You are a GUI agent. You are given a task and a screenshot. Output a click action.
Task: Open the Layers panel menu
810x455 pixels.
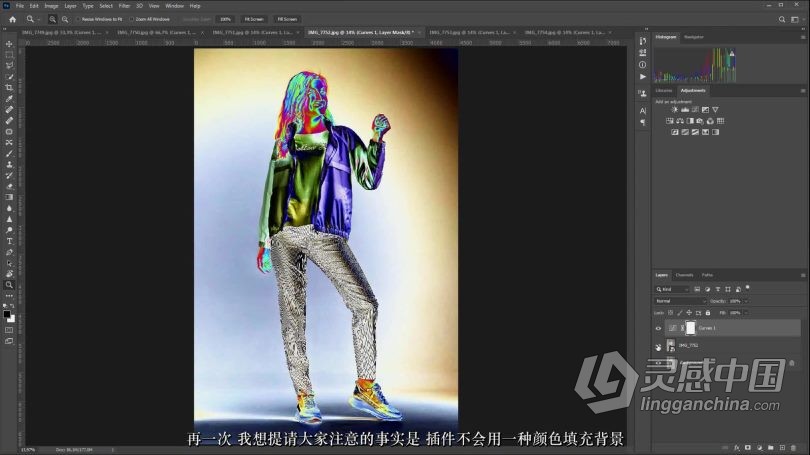tap(803, 275)
